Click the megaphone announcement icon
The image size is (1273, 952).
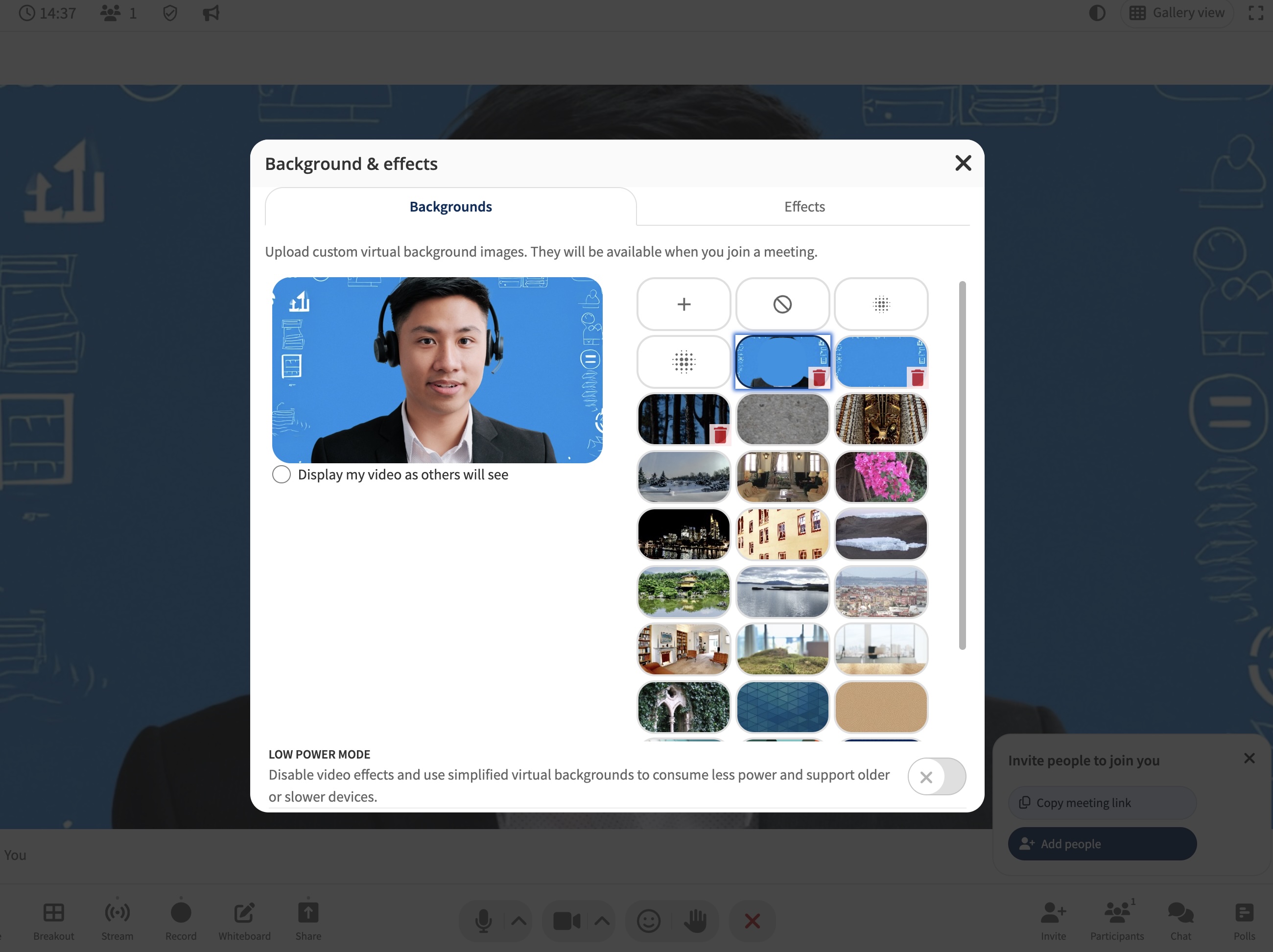coord(211,13)
